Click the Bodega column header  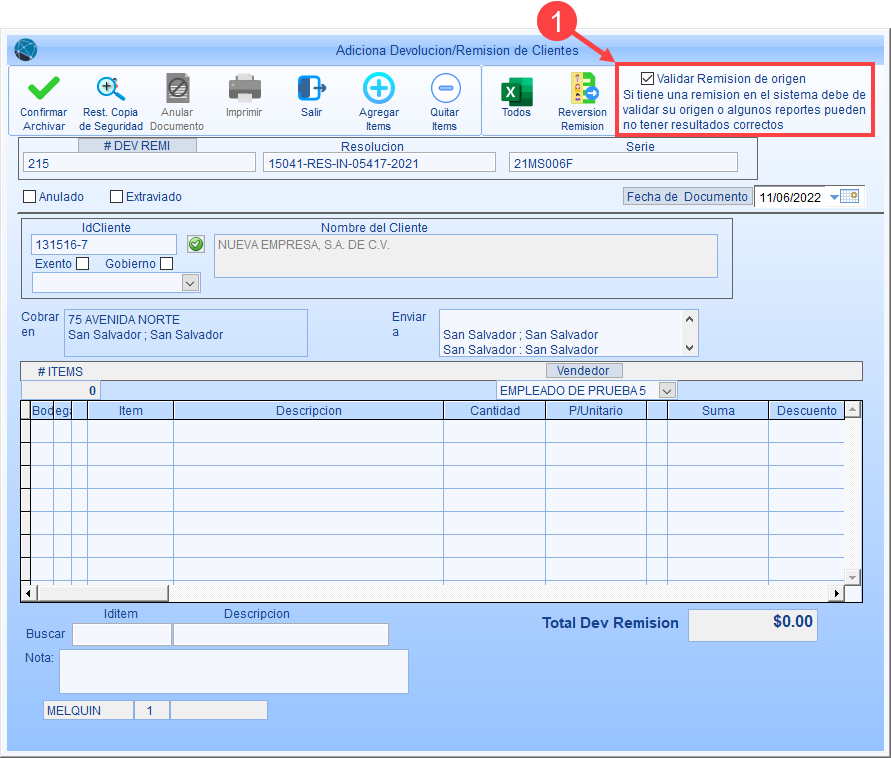(x=51, y=410)
